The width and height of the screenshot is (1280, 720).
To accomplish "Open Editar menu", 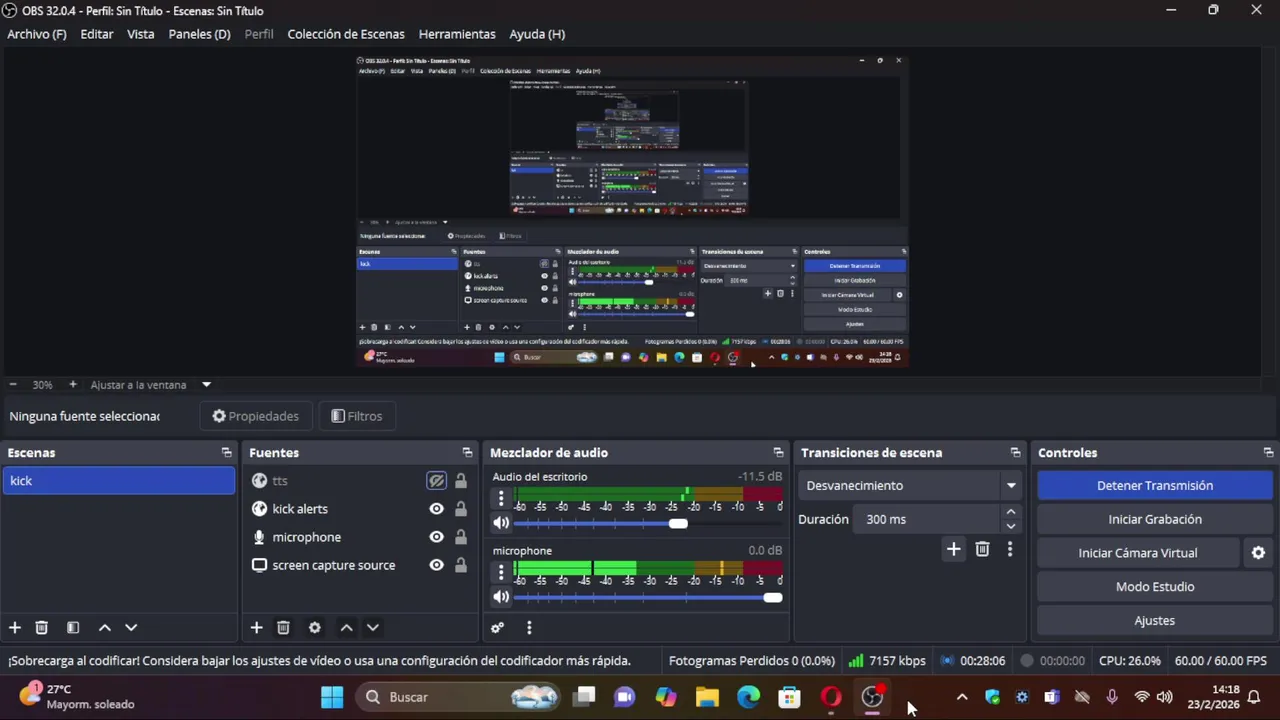I will pyautogui.click(x=97, y=34).
